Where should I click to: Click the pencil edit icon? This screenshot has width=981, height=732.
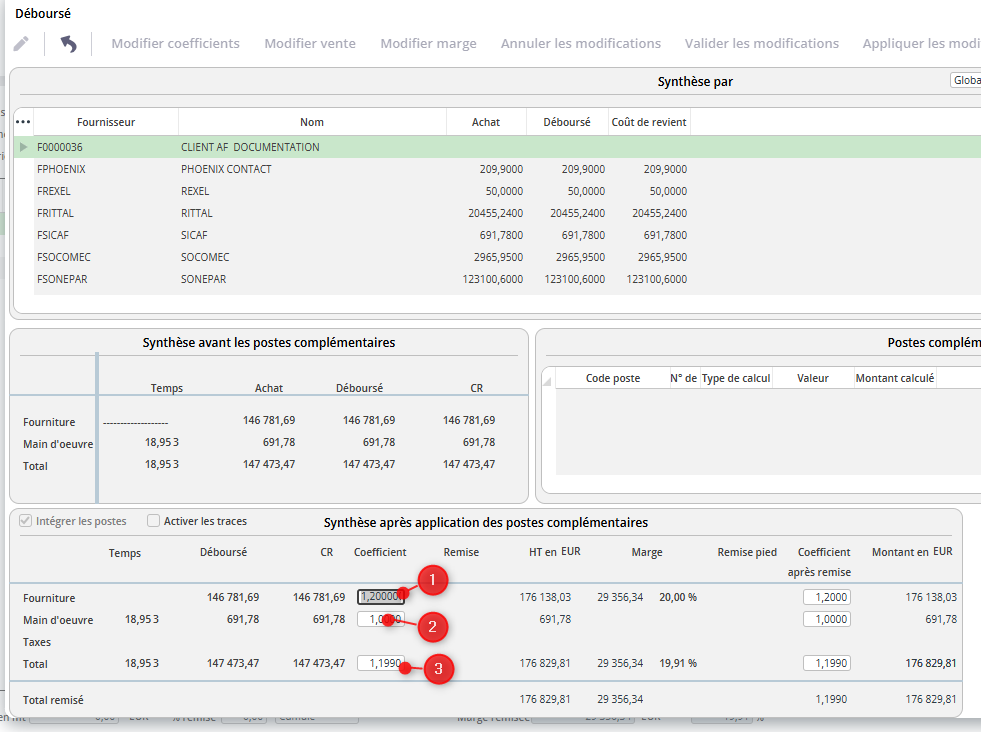21,44
